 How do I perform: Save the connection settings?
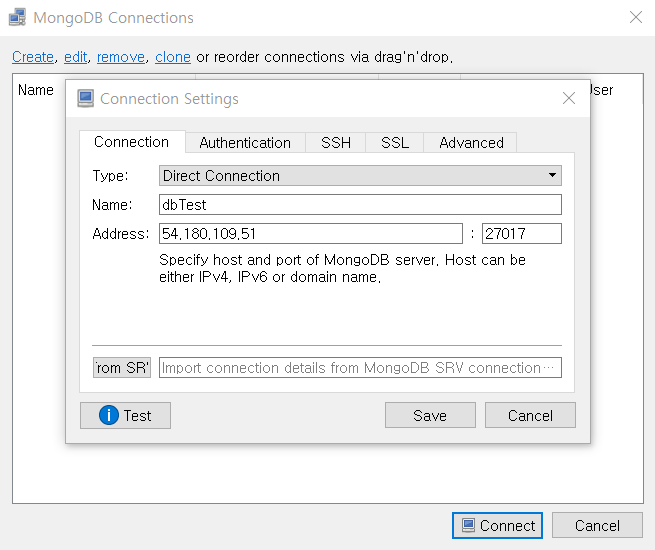pyautogui.click(x=430, y=416)
